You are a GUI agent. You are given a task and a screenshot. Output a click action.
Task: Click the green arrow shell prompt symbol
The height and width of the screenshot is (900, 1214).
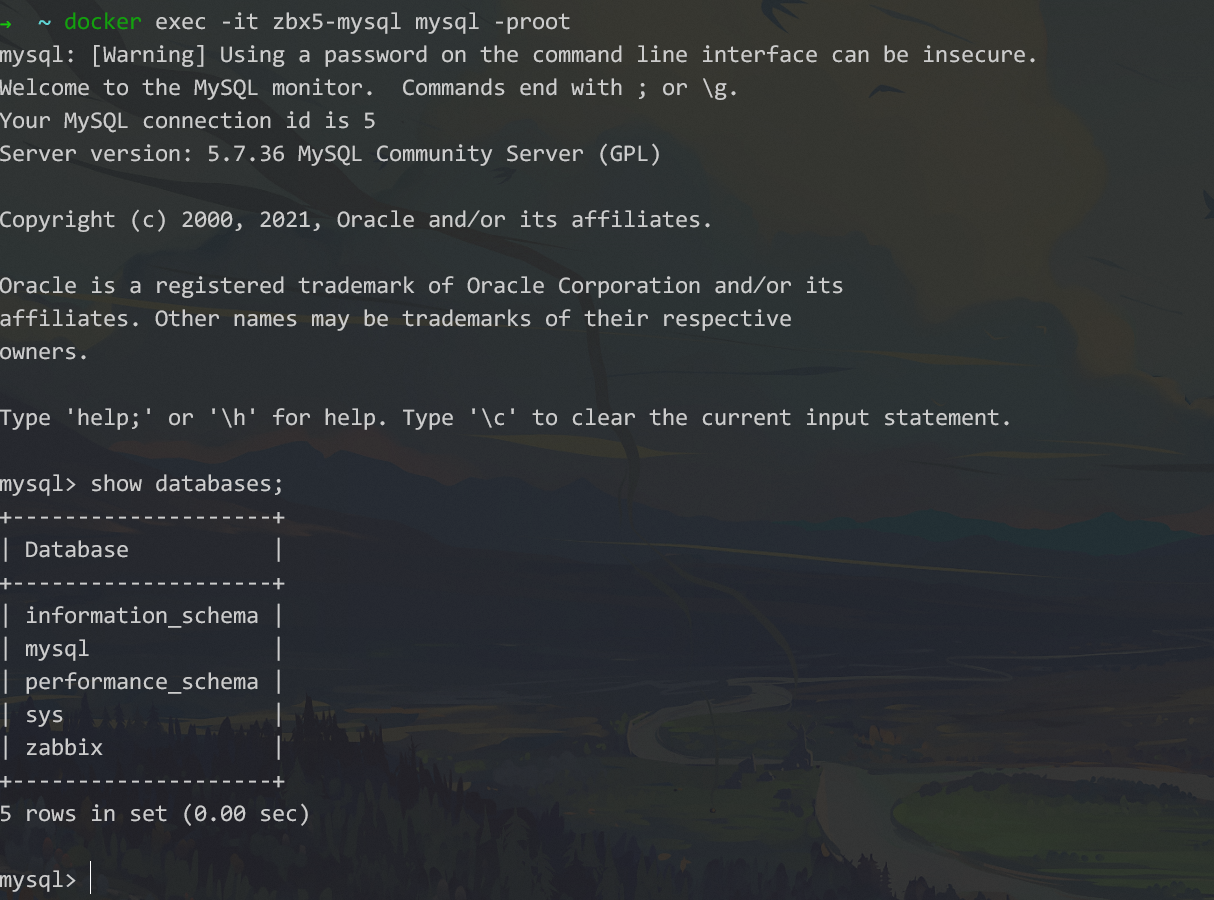coord(6,22)
